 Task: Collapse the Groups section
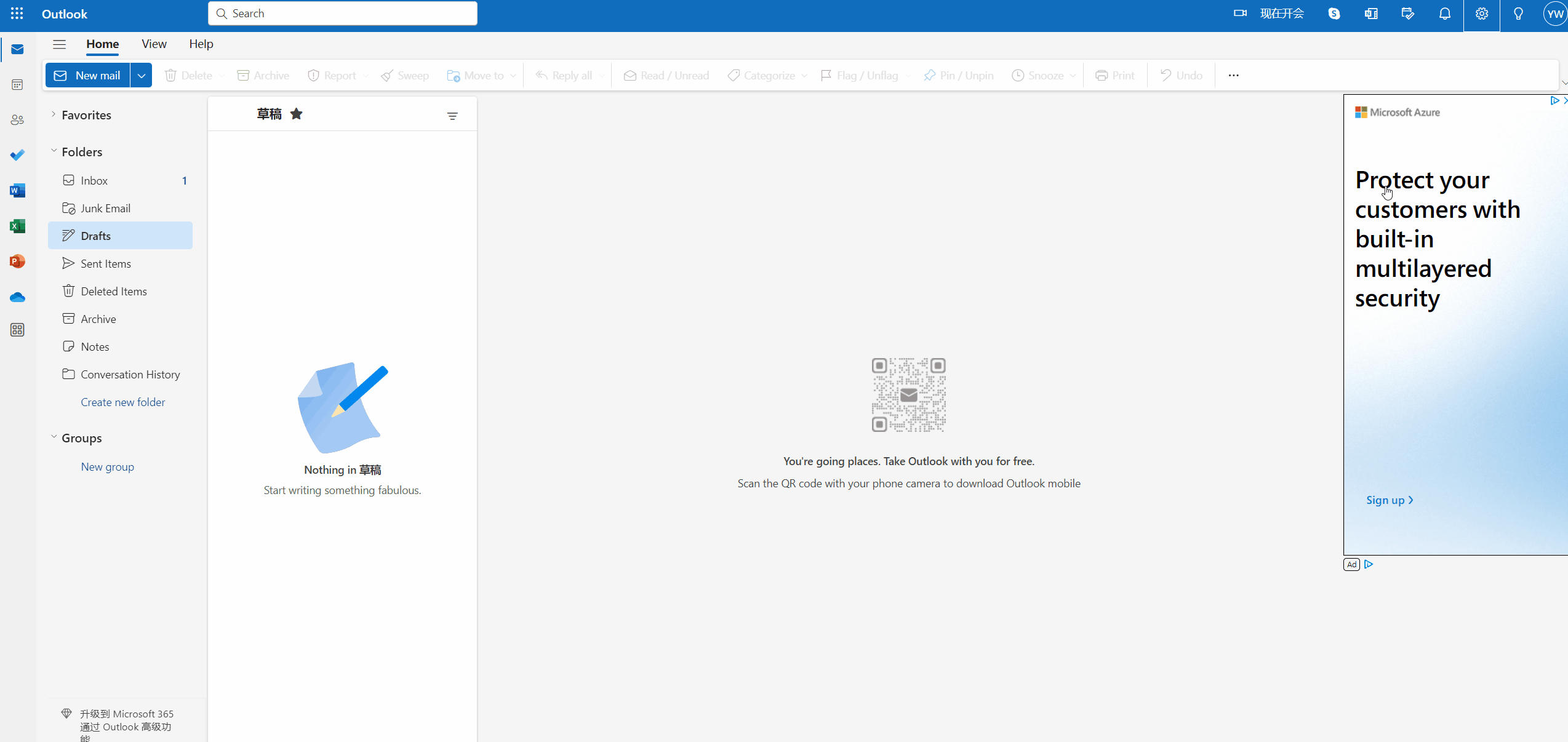coord(54,437)
